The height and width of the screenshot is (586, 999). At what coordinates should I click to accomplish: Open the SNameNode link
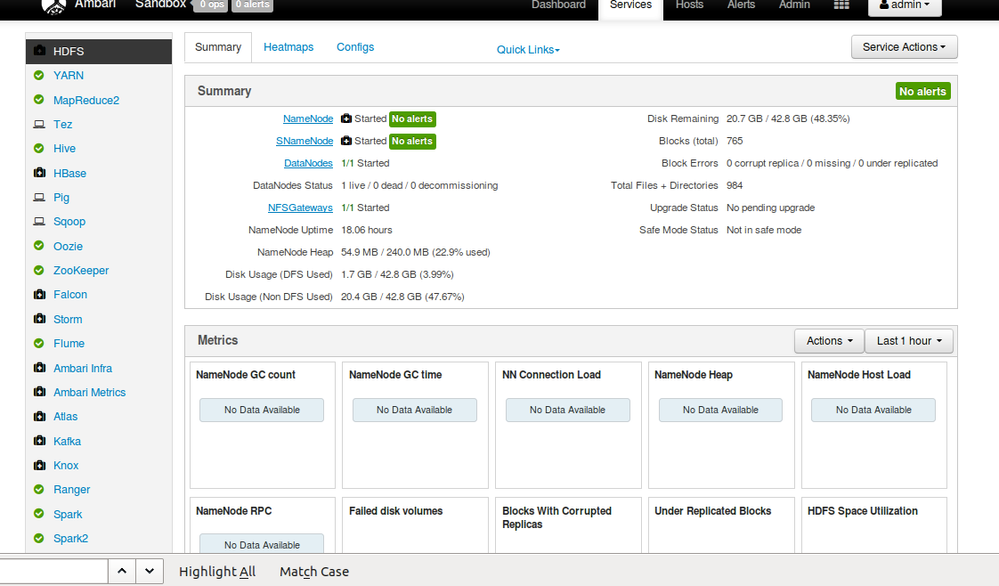coord(305,141)
